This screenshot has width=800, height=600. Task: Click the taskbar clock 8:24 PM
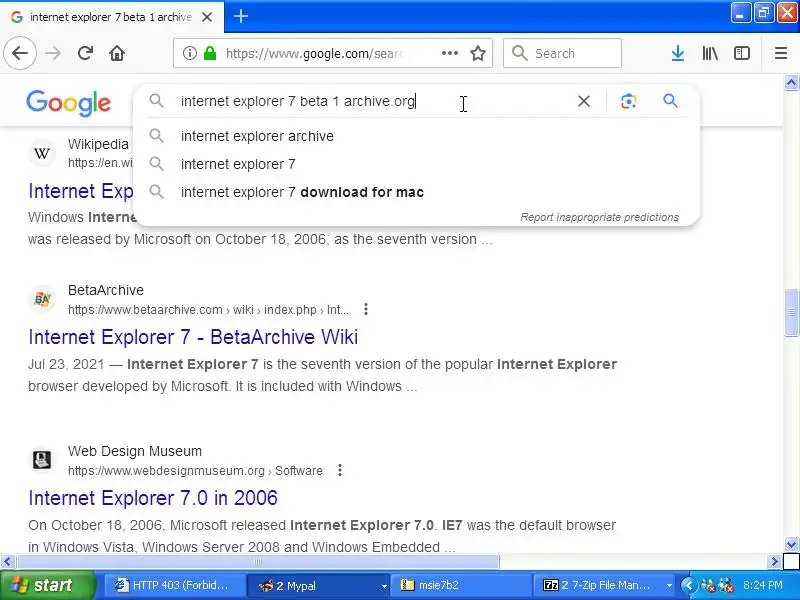pos(762,585)
